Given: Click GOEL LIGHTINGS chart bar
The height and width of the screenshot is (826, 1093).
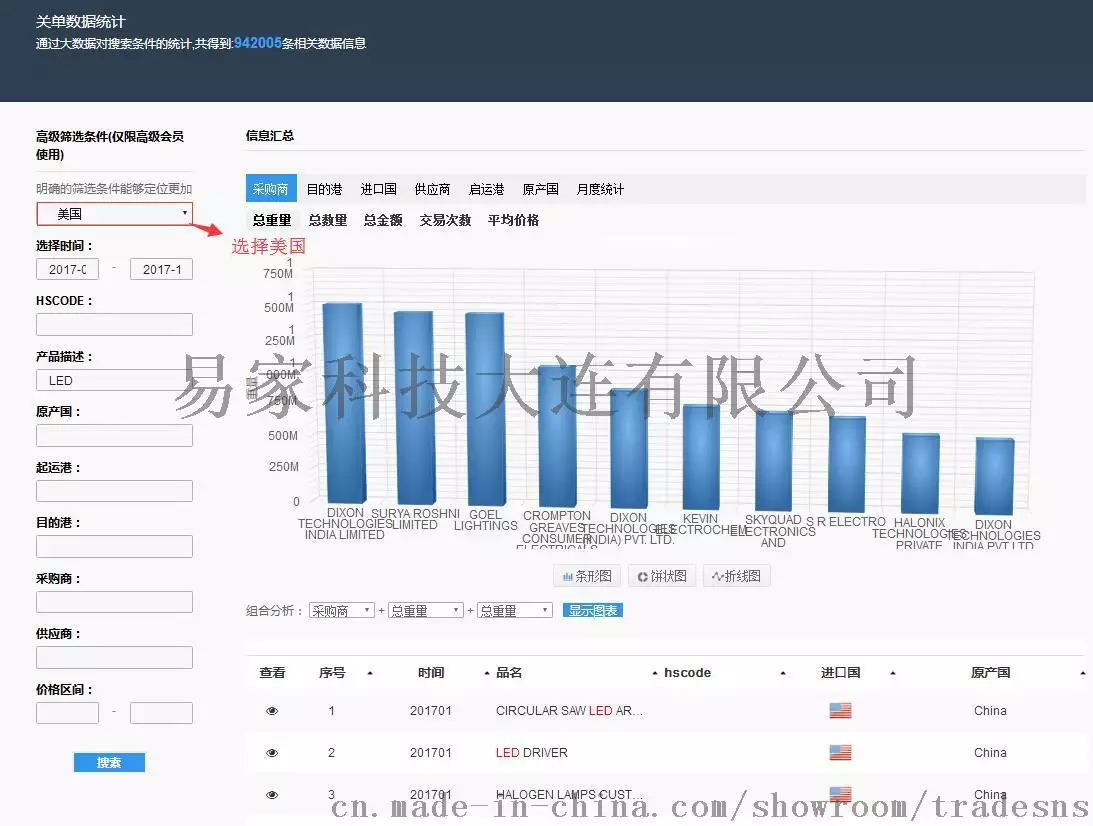Looking at the screenshot, I should 486,409.
